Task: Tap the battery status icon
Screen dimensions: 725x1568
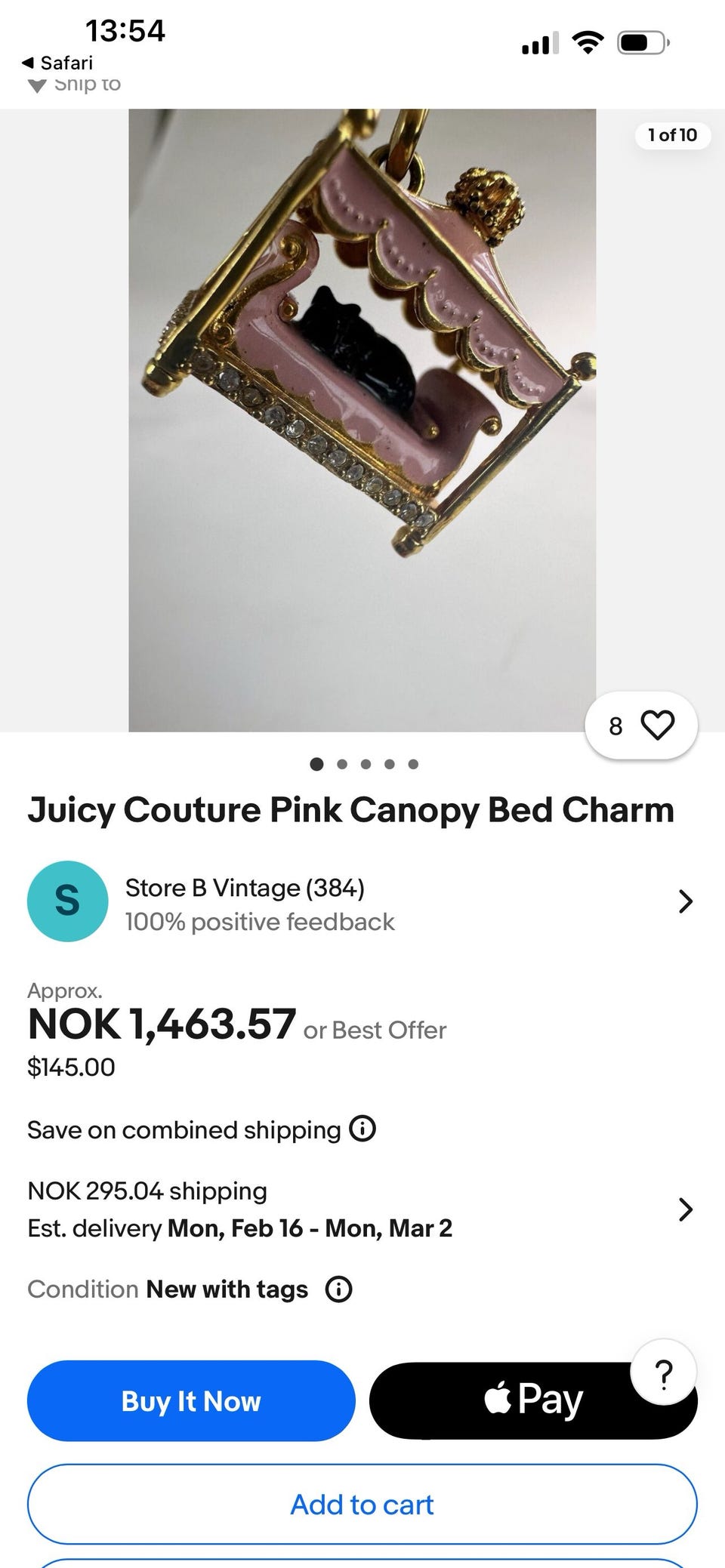Action: (x=642, y=43)
